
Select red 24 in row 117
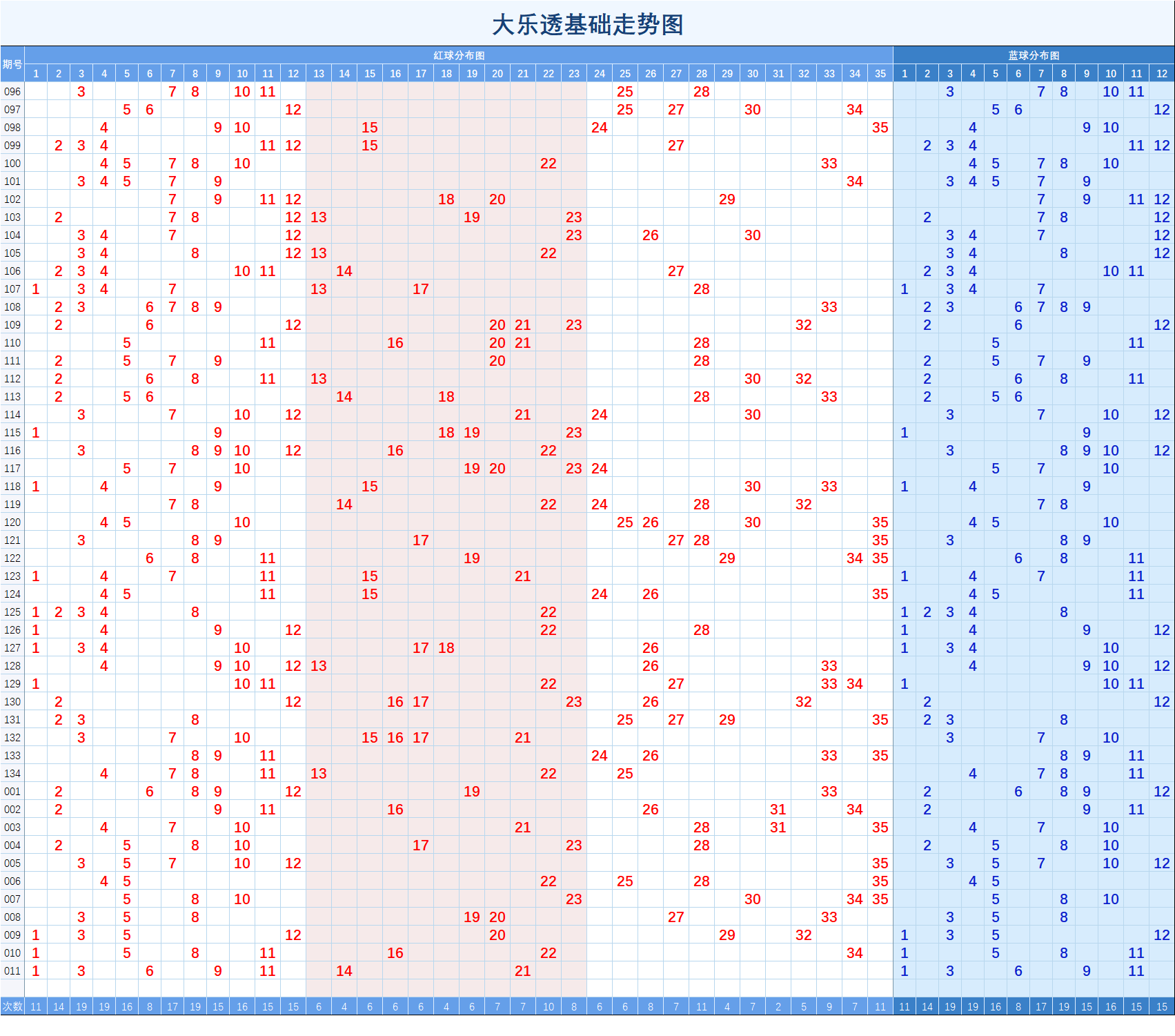coord(600,468)
